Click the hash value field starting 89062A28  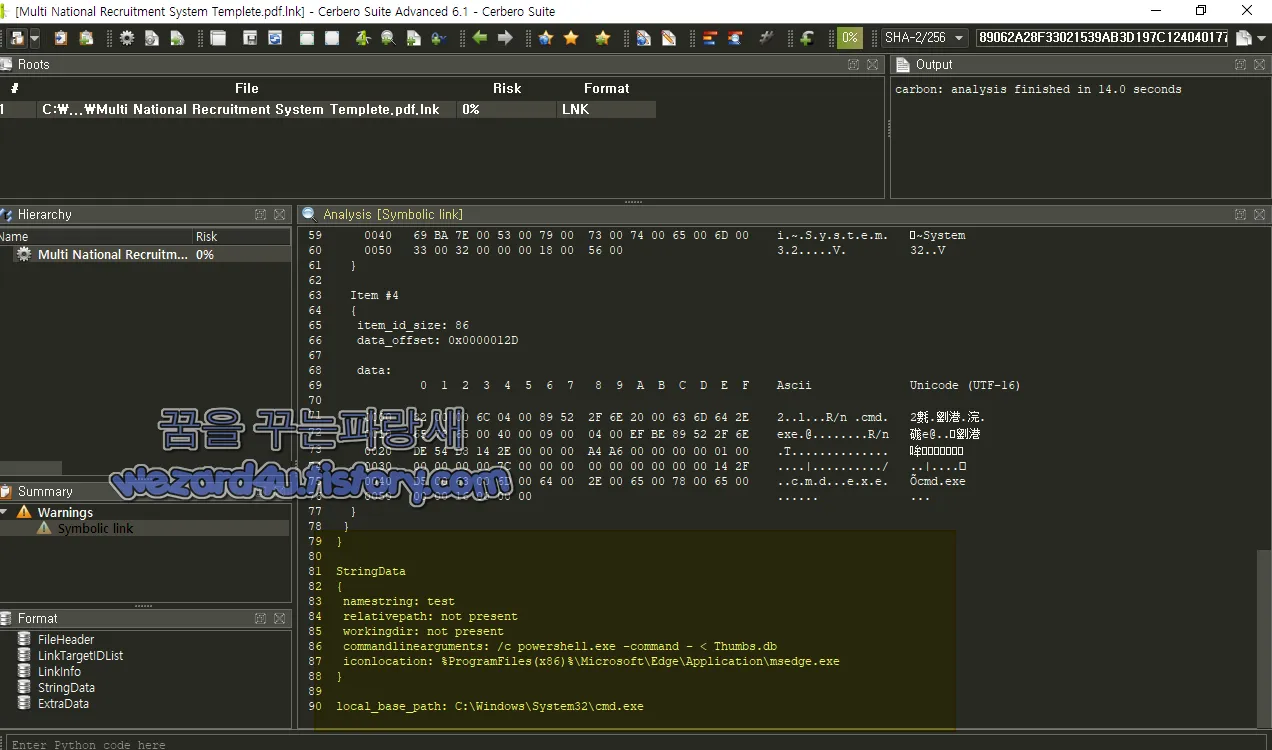(x=1103, y=38)
